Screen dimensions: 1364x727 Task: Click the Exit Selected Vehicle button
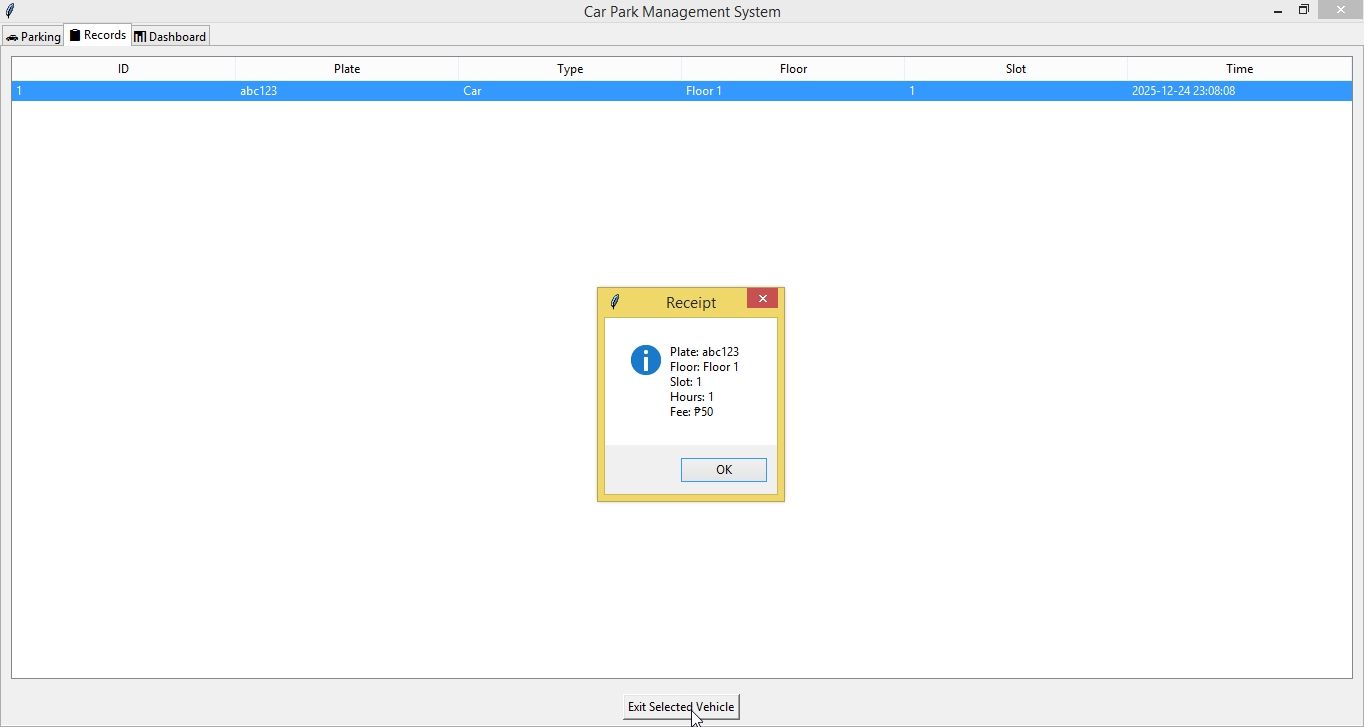click(681, 706)
